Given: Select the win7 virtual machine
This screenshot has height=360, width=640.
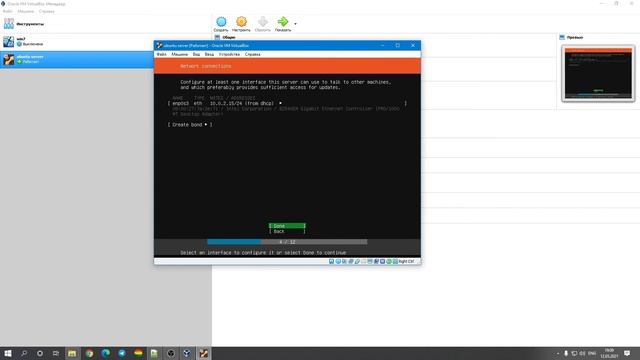Looking at the screenshot, I should tap(77, 42).
